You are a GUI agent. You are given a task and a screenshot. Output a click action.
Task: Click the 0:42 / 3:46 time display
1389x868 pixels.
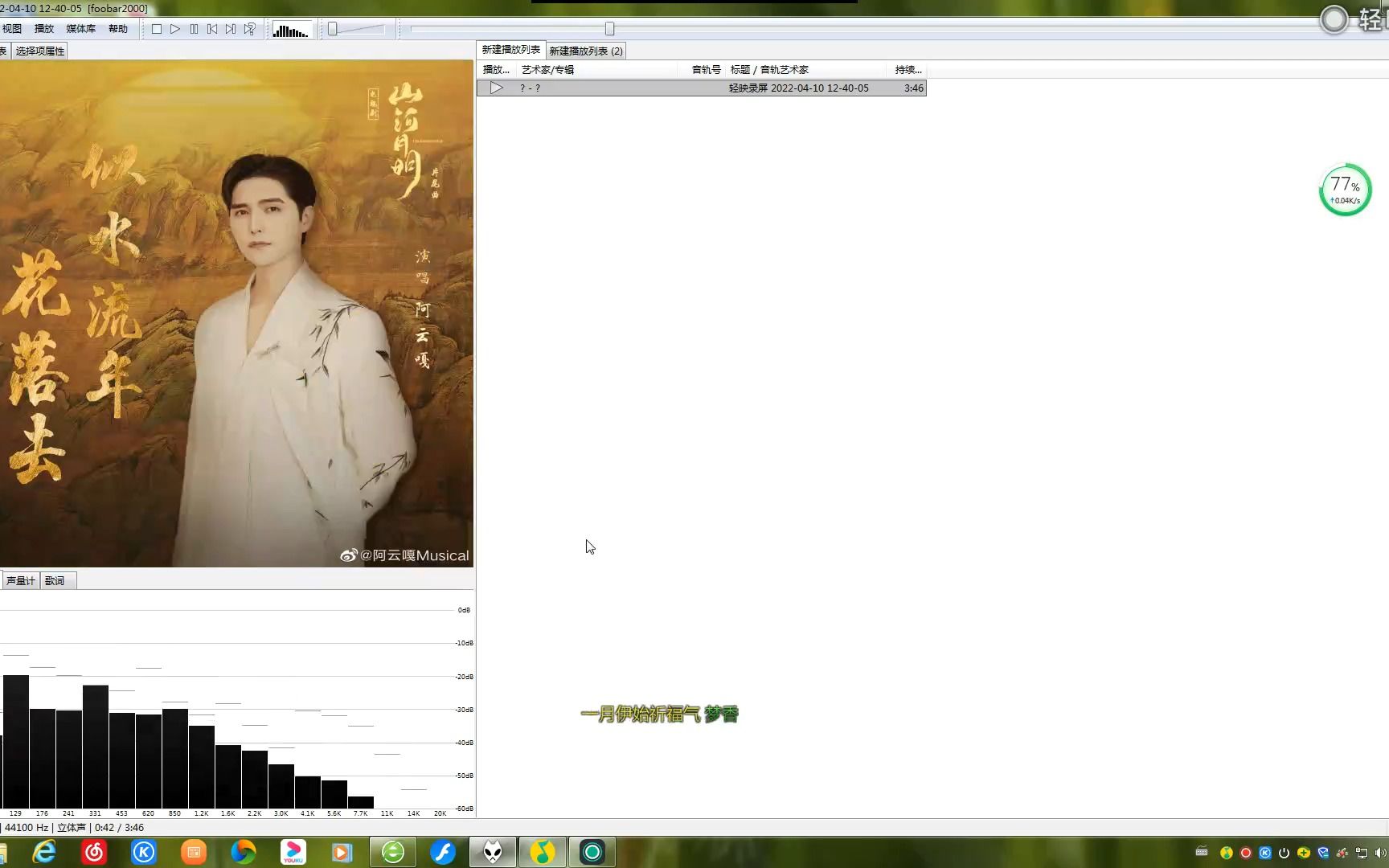point(119,828)
